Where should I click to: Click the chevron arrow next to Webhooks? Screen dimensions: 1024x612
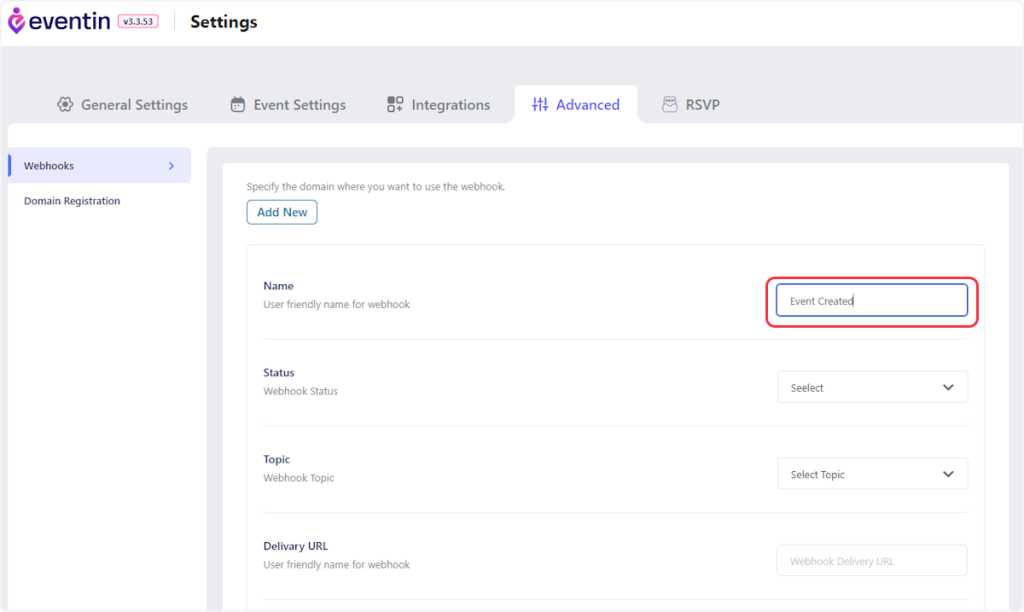pos(171,166)
